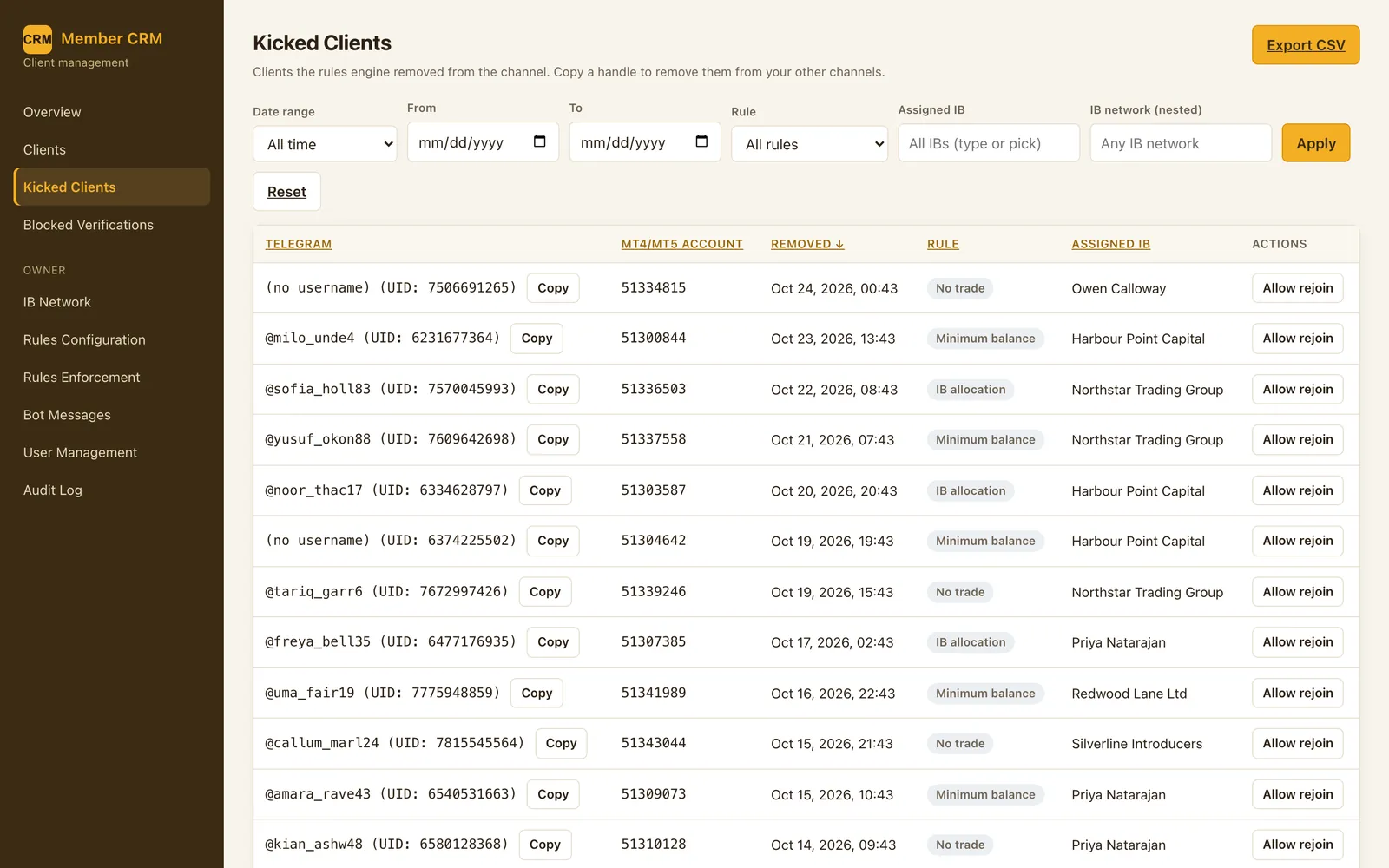Focus the IB network input field
1389x868 pixels.
tap(1181, 143)
